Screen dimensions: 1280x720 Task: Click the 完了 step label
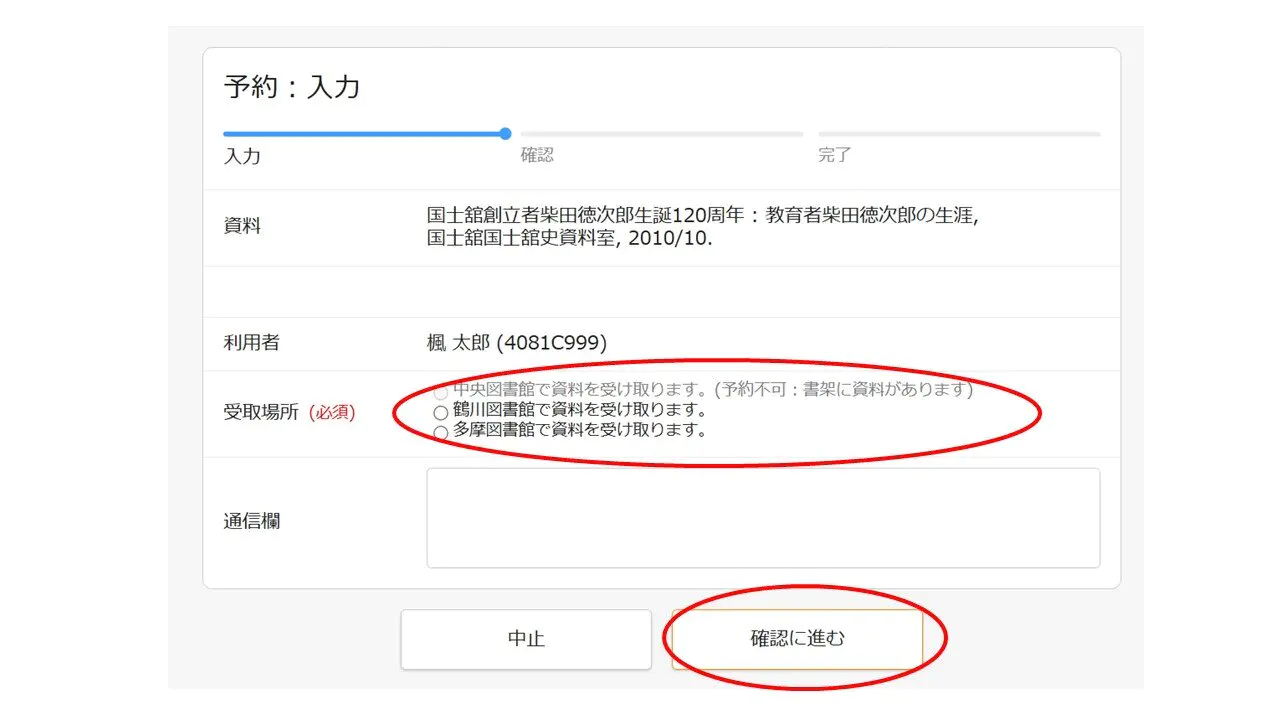(x=835, y=155)
